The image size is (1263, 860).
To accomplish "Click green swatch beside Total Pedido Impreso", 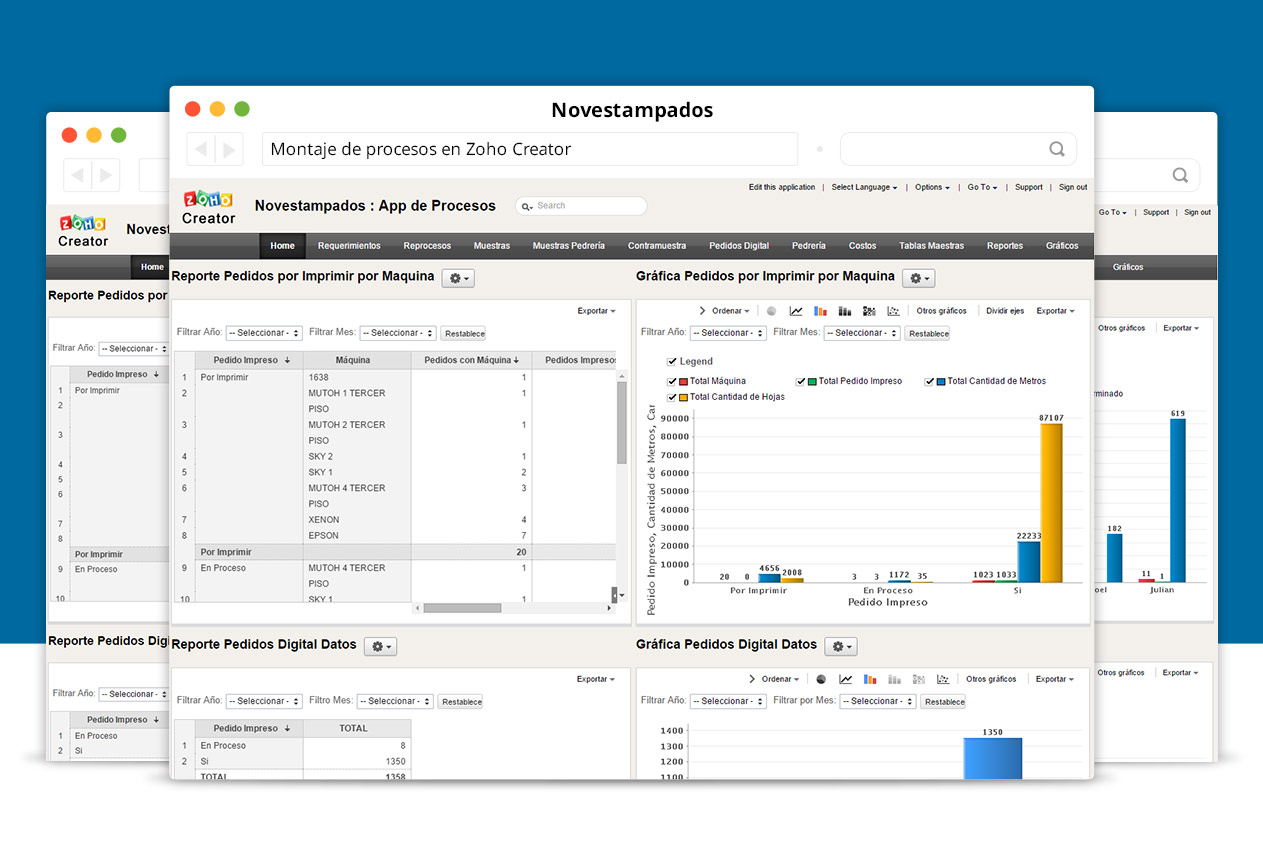I will (813, 382).
